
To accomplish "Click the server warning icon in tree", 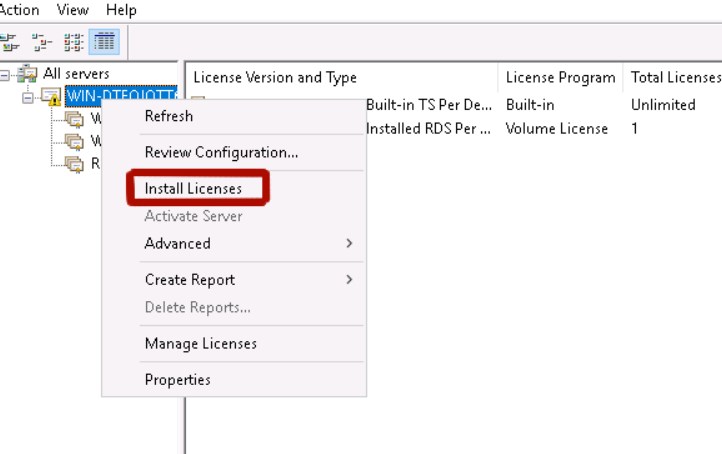I will tap(51, 97).
